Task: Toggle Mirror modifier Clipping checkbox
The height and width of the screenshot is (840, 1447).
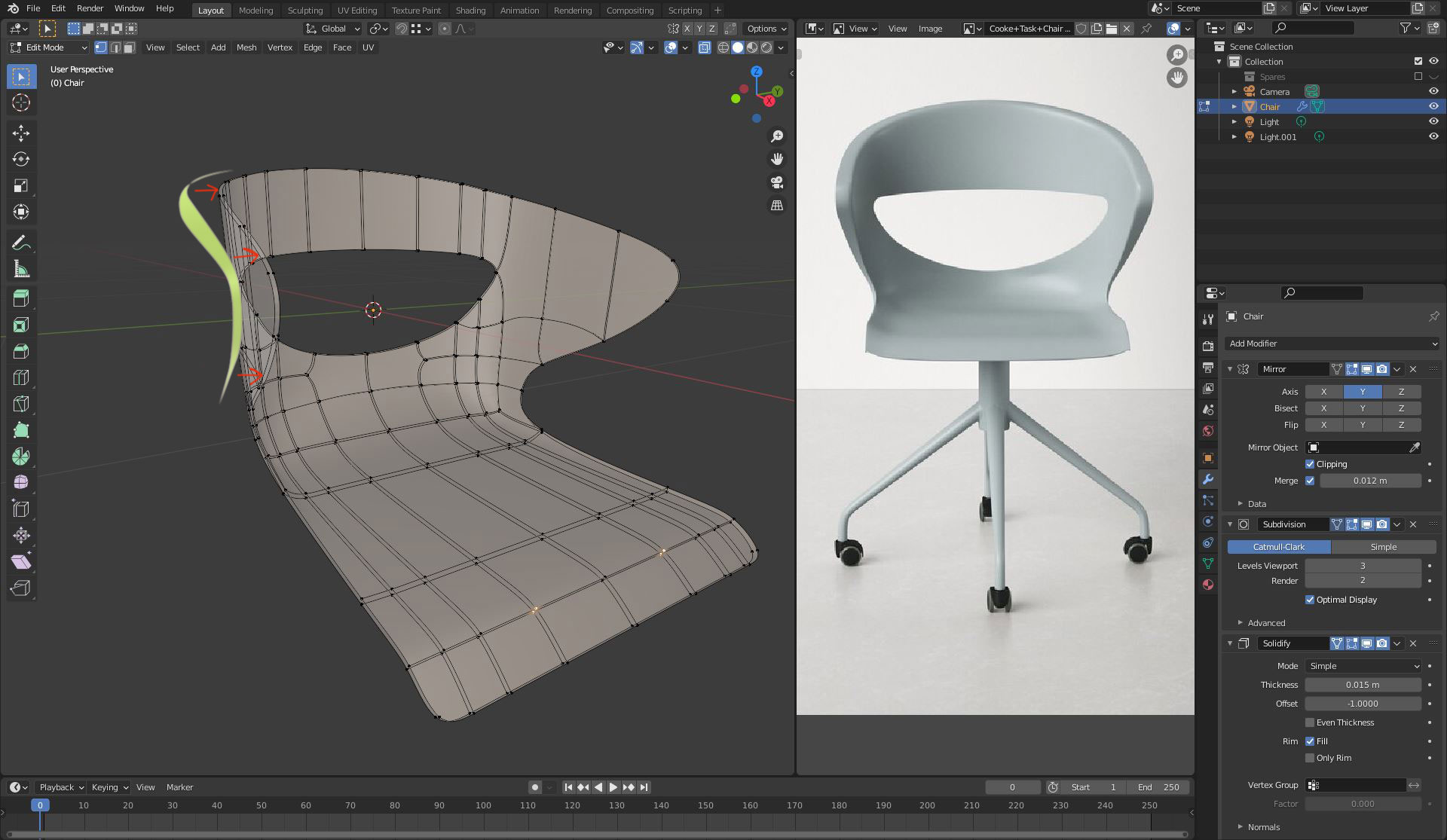Action: coord(1310,464)
